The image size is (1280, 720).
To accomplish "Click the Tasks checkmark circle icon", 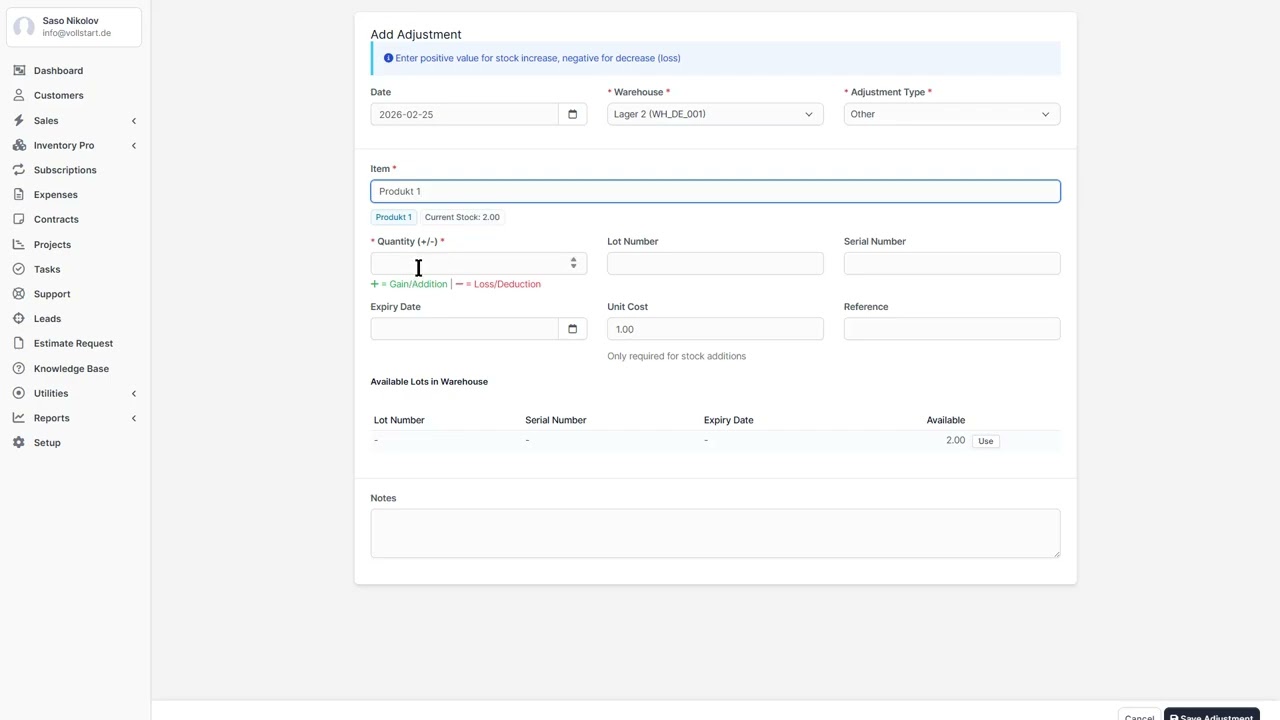I will point(19,269).
